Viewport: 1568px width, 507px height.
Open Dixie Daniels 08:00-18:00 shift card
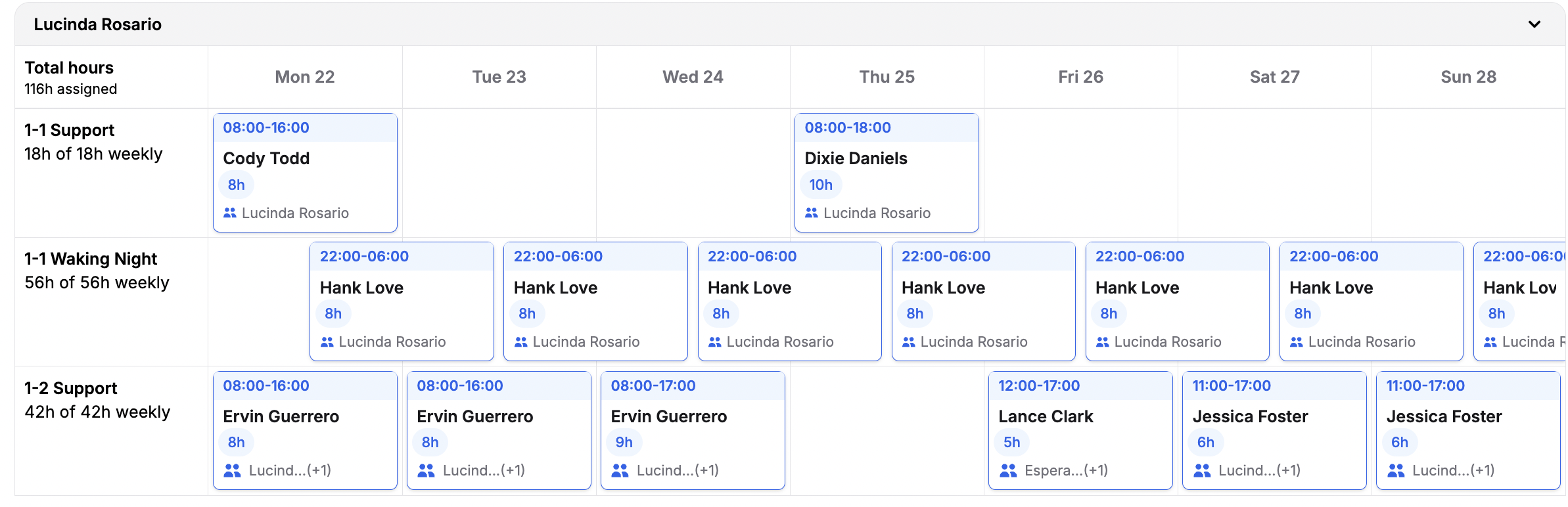pyautogui.click(x=886, y=159)
